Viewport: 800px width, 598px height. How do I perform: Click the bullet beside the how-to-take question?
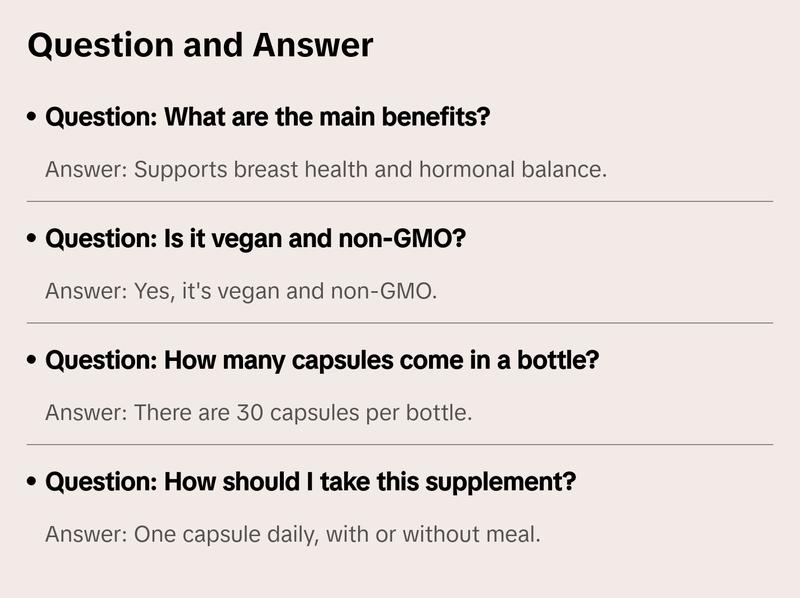pos(33,482)
